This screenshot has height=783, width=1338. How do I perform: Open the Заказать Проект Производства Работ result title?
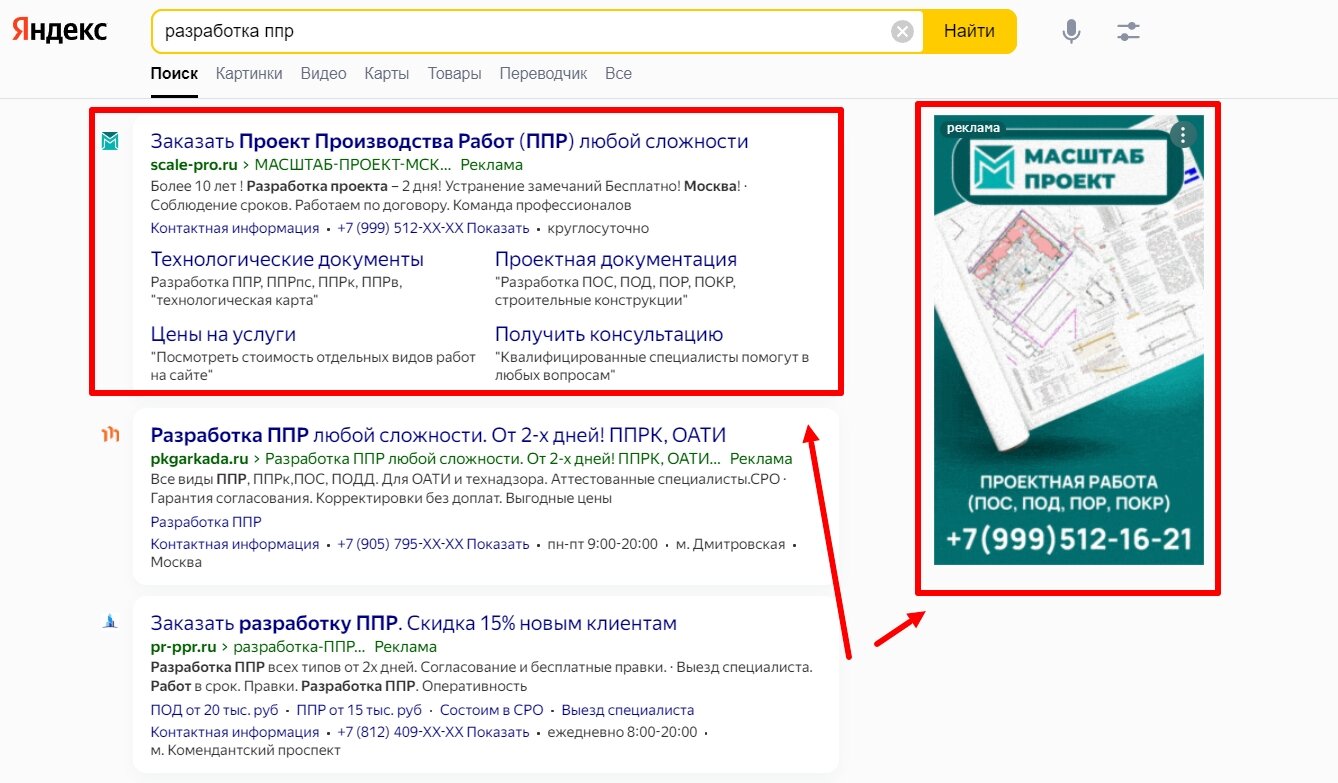(x=449, y=141)
